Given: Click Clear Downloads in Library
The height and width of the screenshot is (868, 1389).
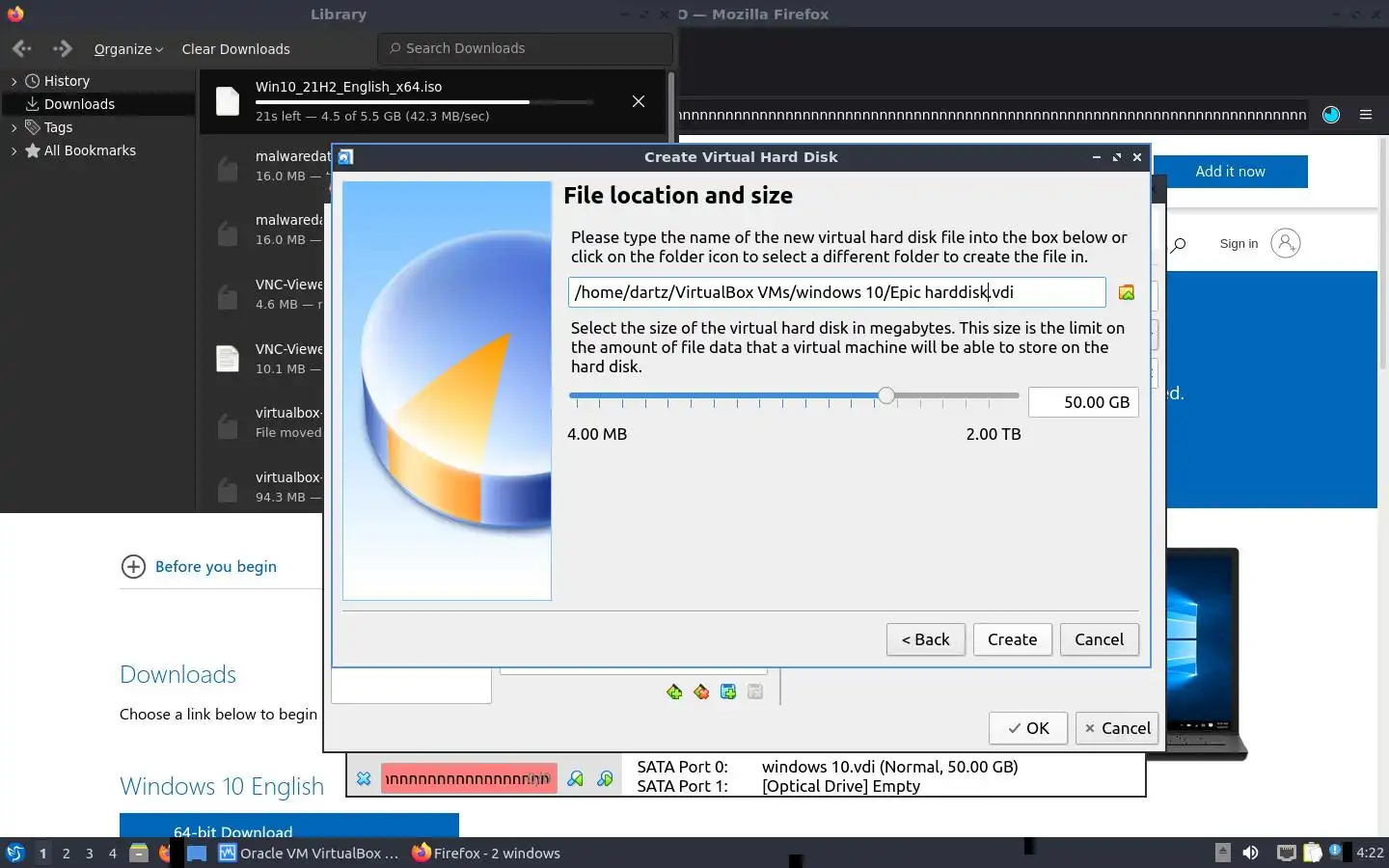Looking at the screenshot, I should (235, 49).
